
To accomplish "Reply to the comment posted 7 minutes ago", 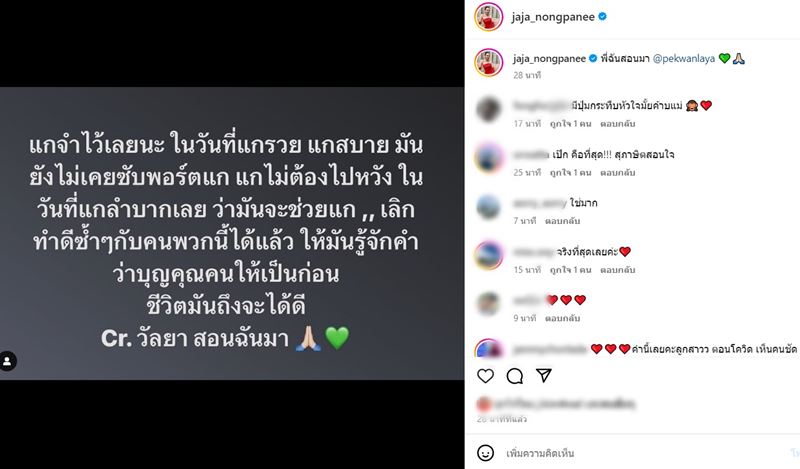I will [562, 221].
